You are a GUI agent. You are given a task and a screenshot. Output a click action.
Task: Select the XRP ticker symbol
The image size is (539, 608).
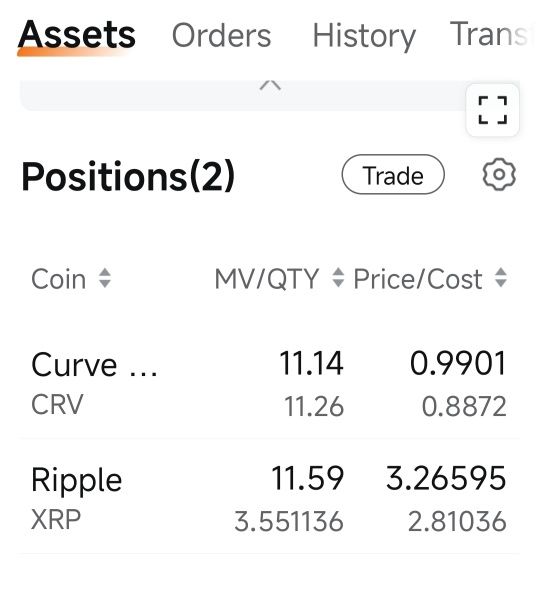[x=56, y=519]
